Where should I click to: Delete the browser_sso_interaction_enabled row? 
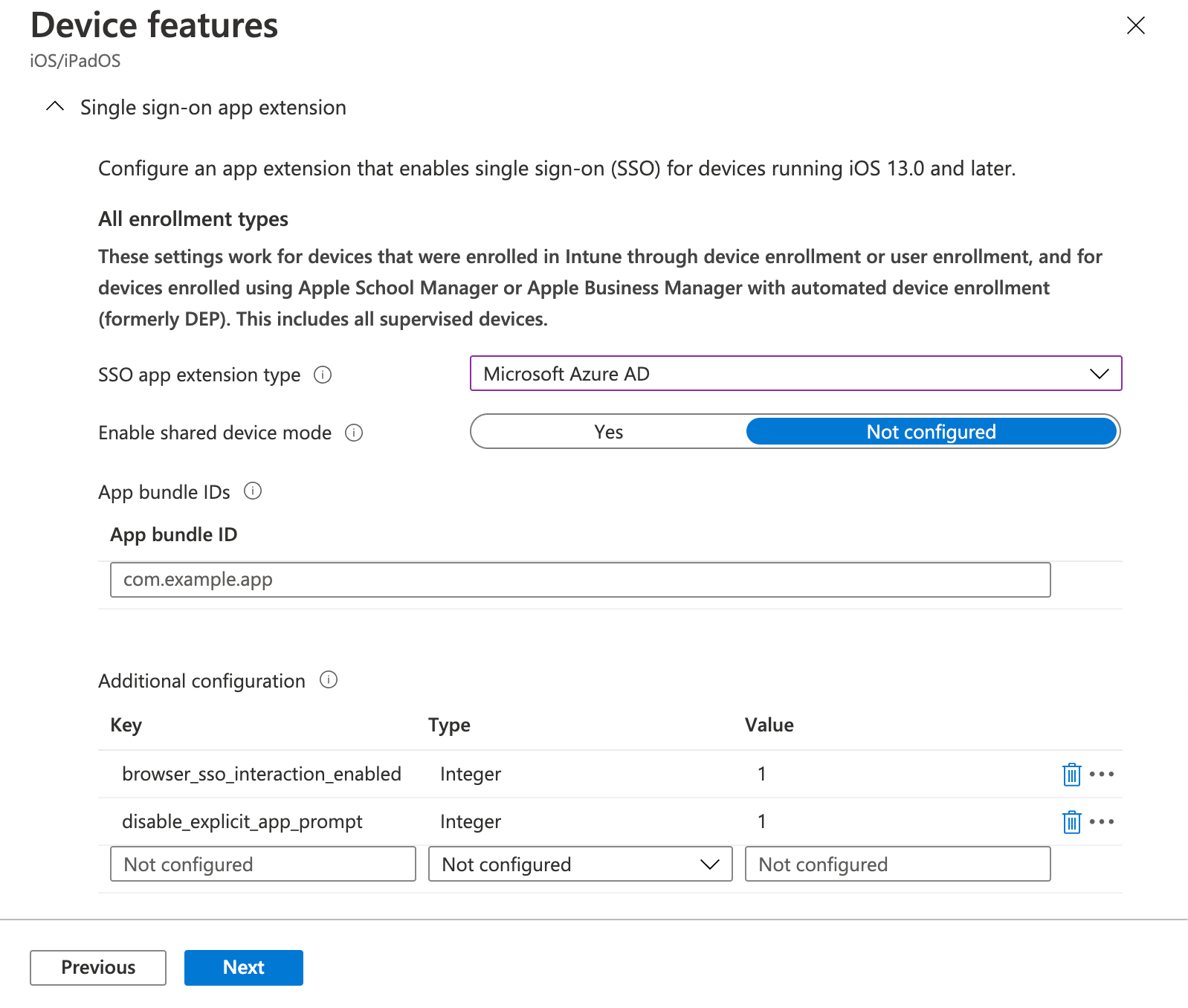click(1071, 775)
